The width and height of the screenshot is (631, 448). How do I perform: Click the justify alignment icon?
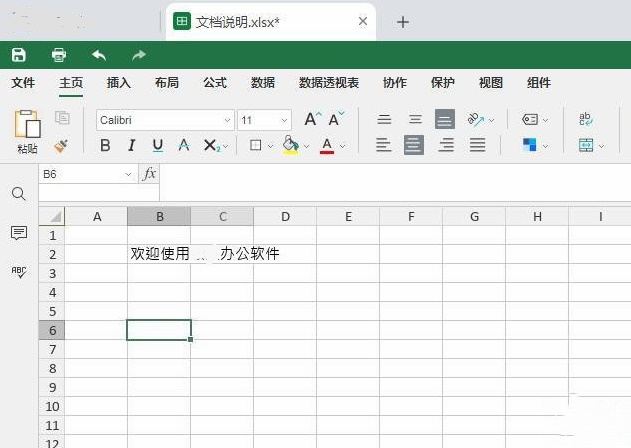pos(477,145)
